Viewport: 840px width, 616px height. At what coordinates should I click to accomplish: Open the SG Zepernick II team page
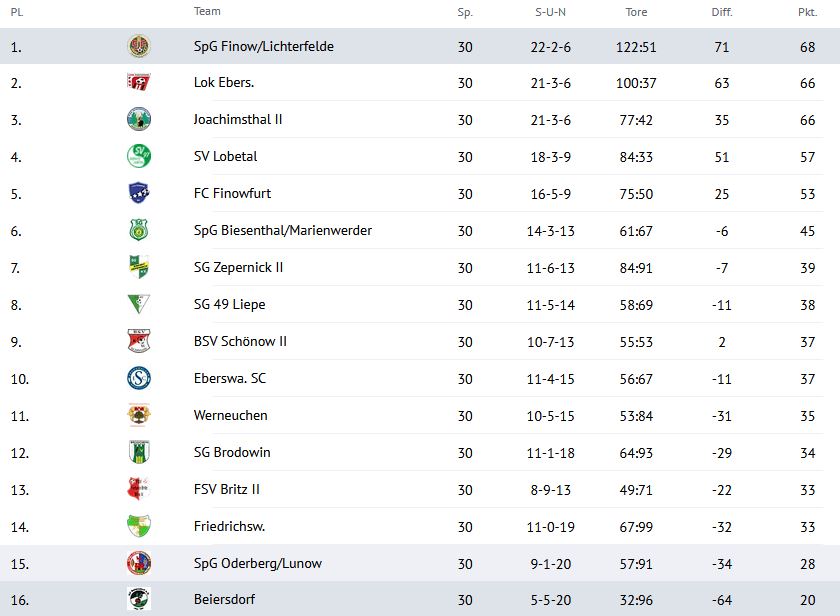(238, 267)
